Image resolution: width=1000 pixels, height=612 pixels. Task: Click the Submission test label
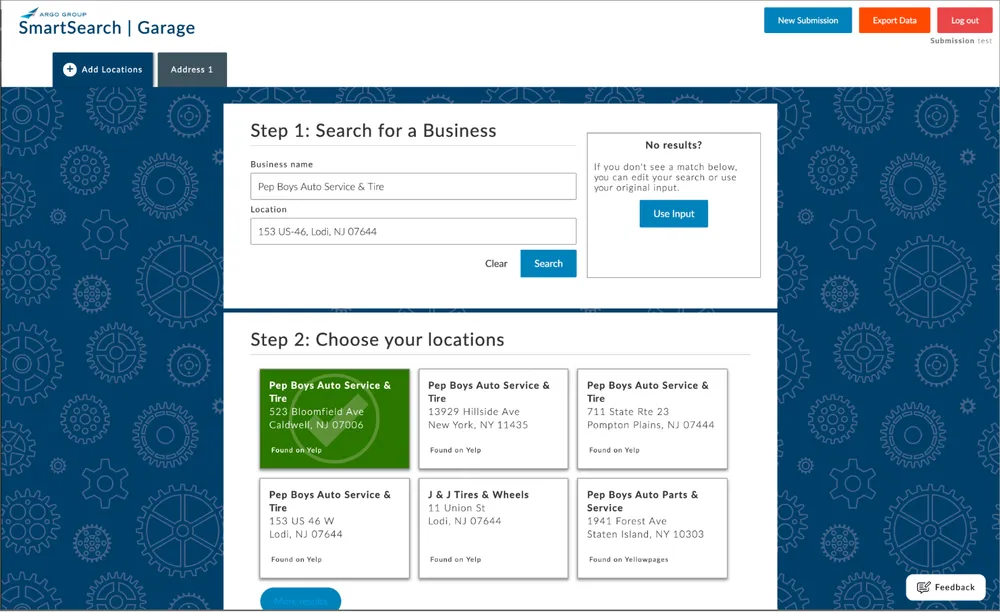(x=960, y=41)
